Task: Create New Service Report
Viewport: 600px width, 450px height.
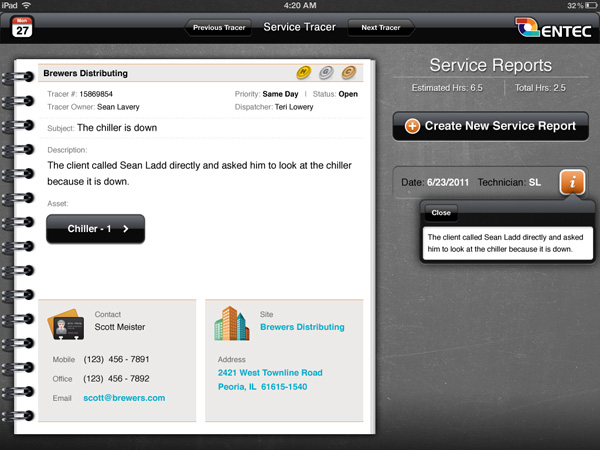Action: [491, 126]
